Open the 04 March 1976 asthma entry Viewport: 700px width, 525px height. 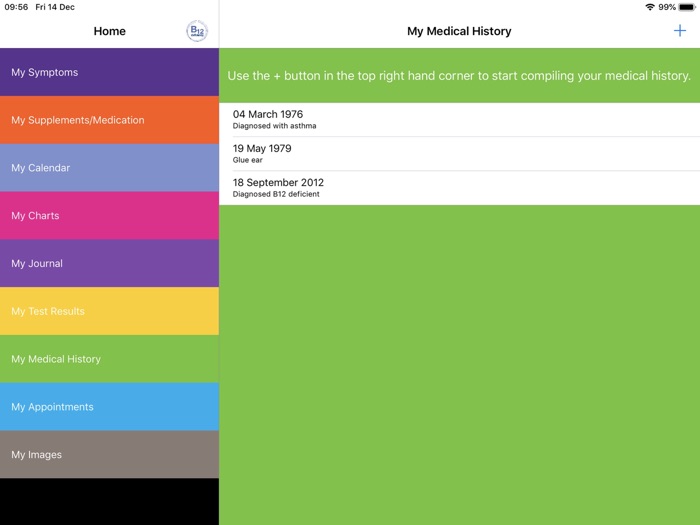(x=459, y=120)
